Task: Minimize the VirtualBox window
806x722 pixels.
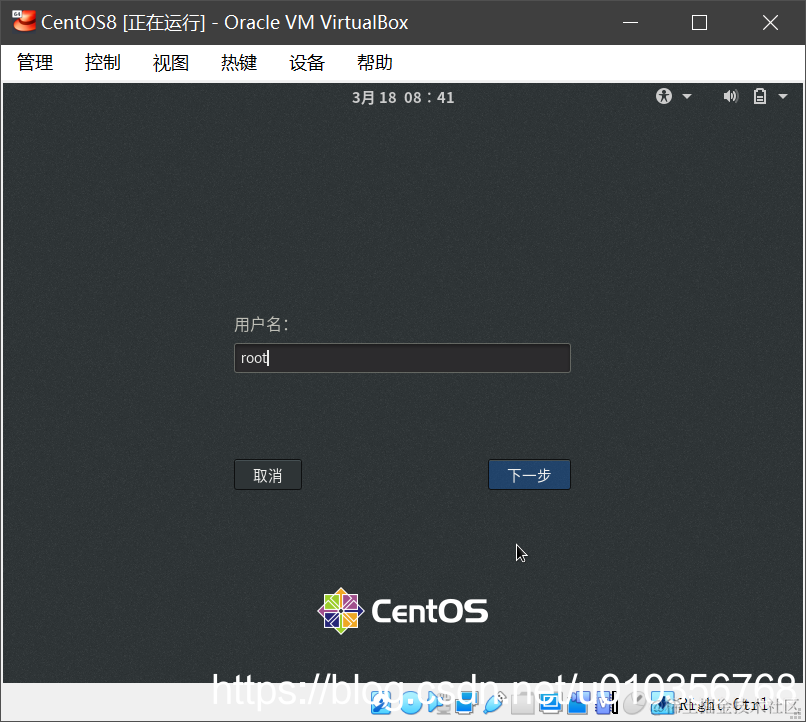Action: pos(630,23)
